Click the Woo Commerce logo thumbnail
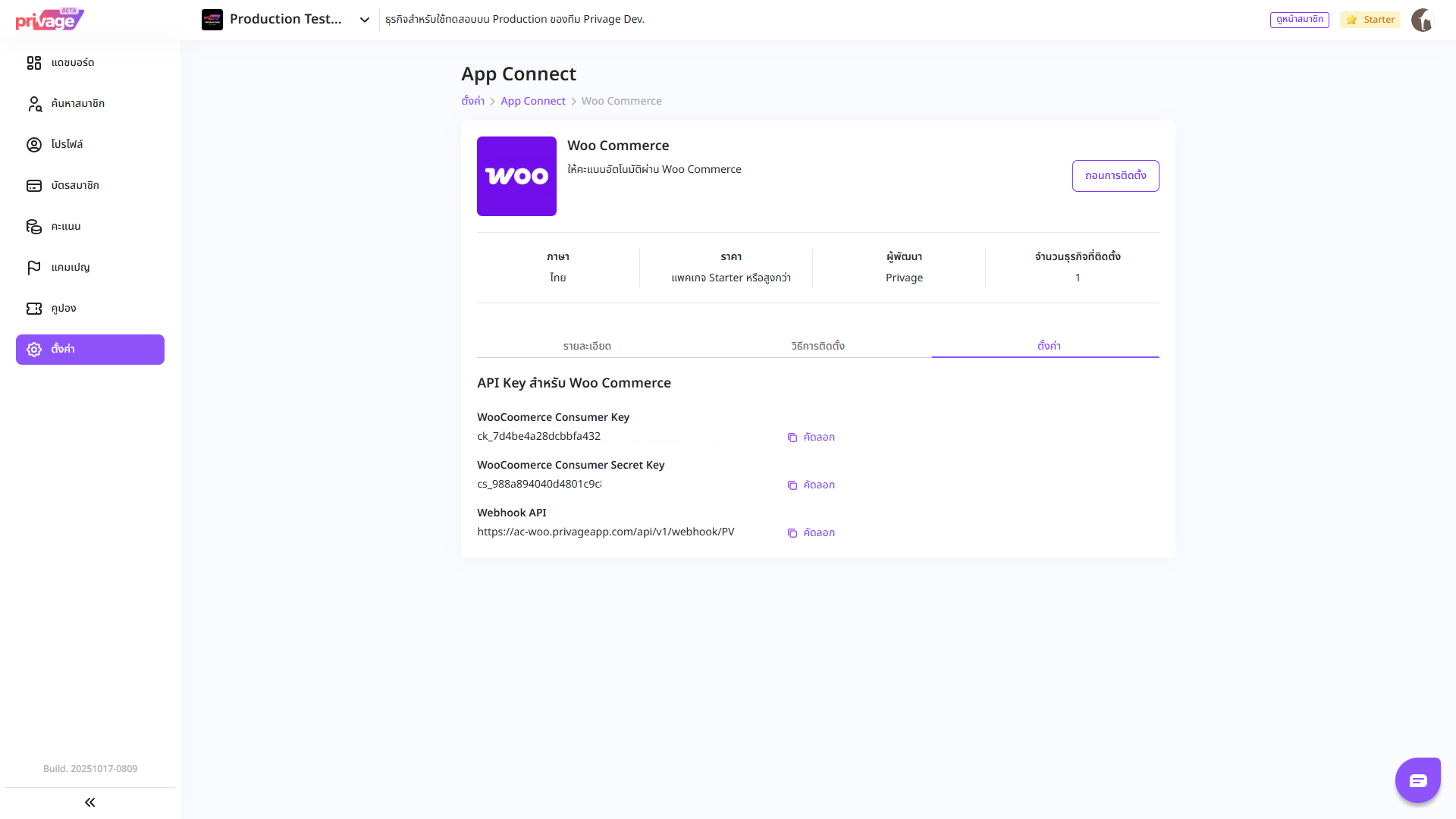1456x819 pixels. 516,176
